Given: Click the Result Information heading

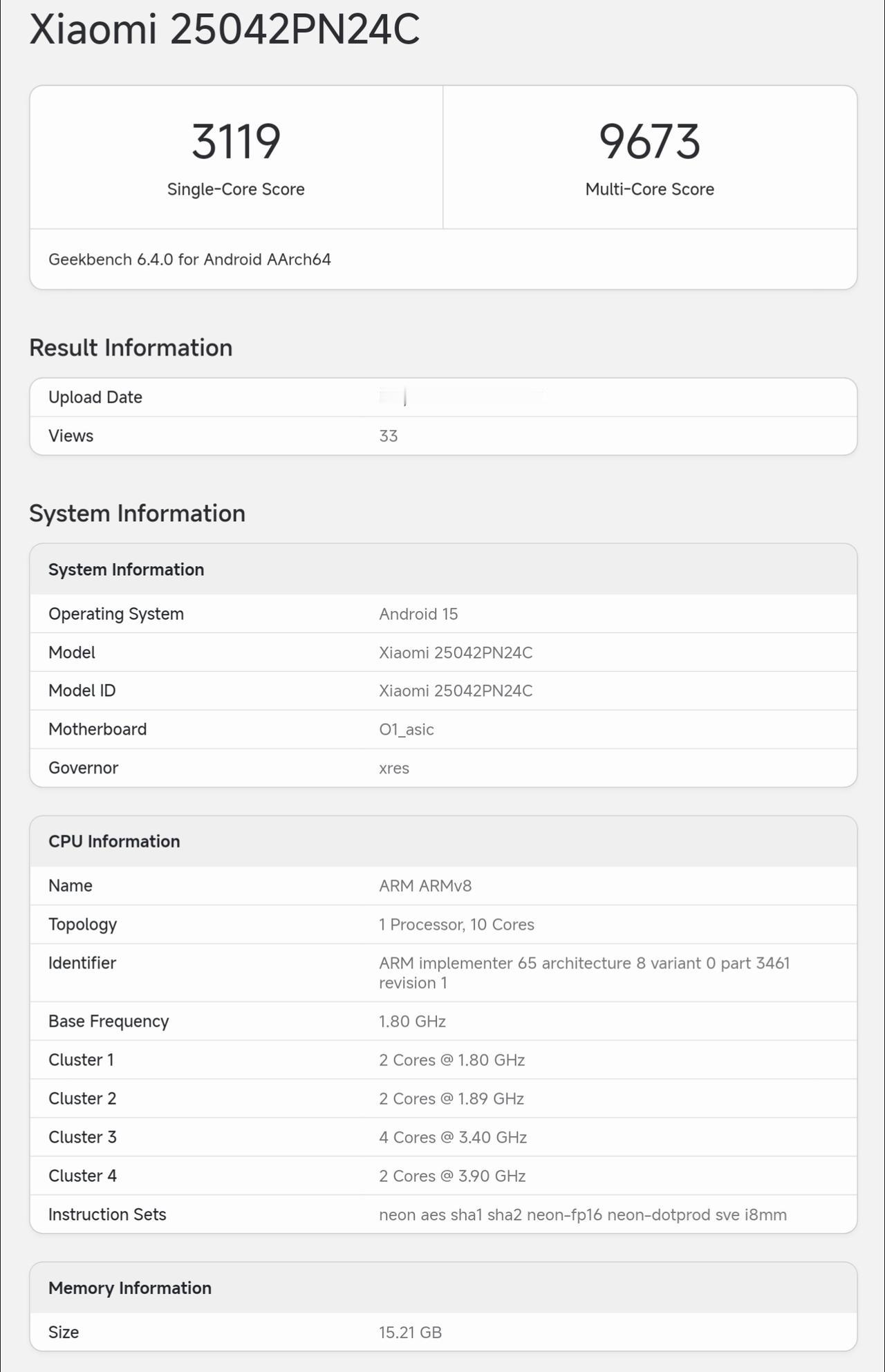Looking at the screenshot, I should tap(131, 348).
